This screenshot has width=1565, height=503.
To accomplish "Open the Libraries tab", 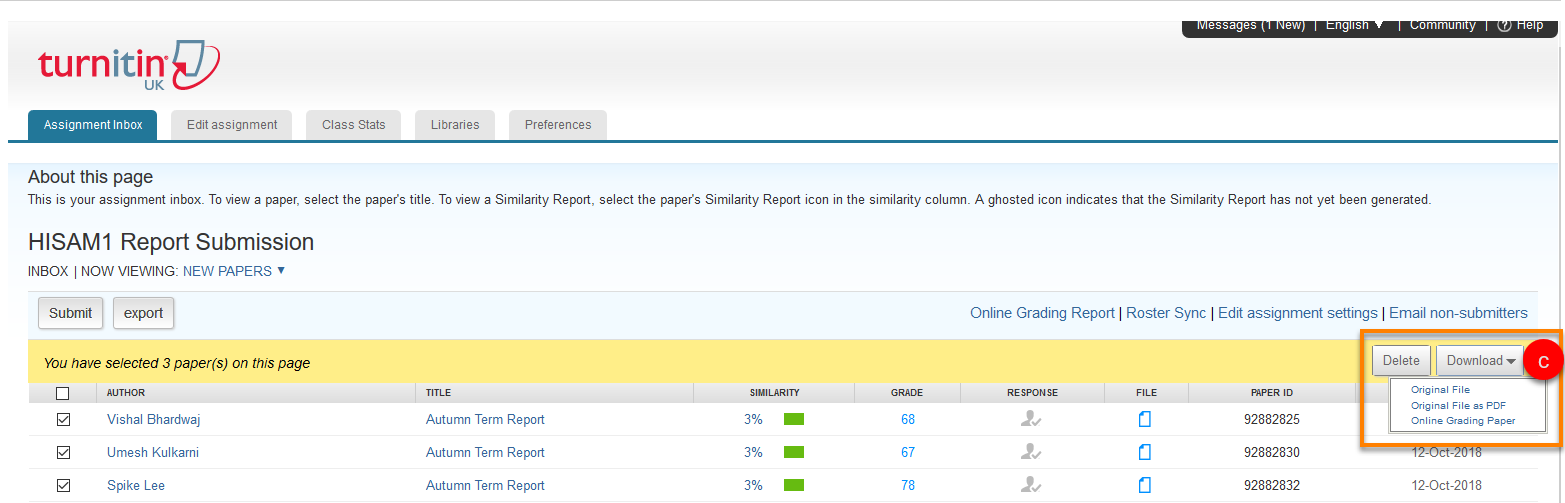I will point(455,125).
